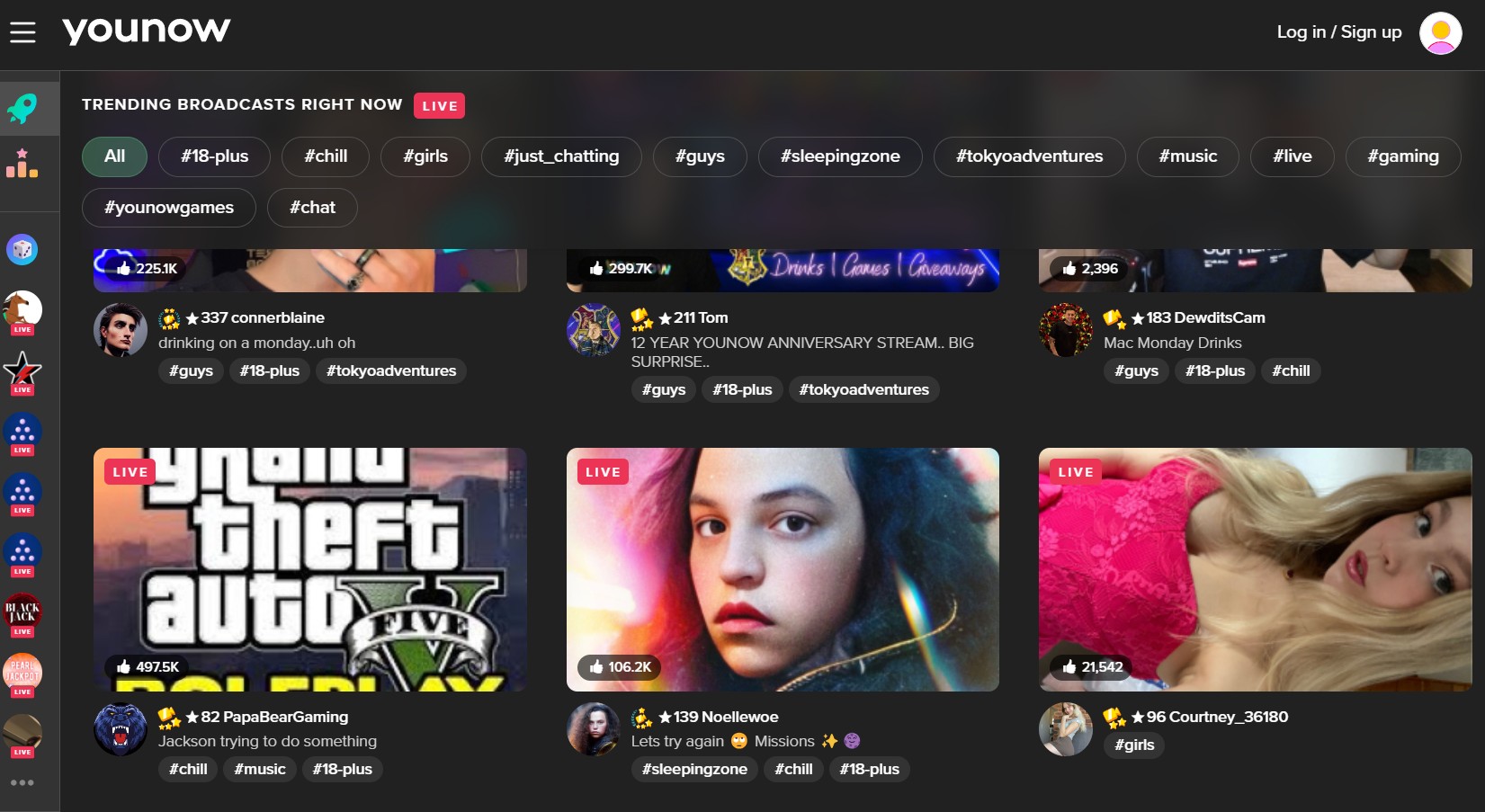
Task: Filter broadcasts by #girls tag
Action: pyautogui.click(x=425, y=156)
